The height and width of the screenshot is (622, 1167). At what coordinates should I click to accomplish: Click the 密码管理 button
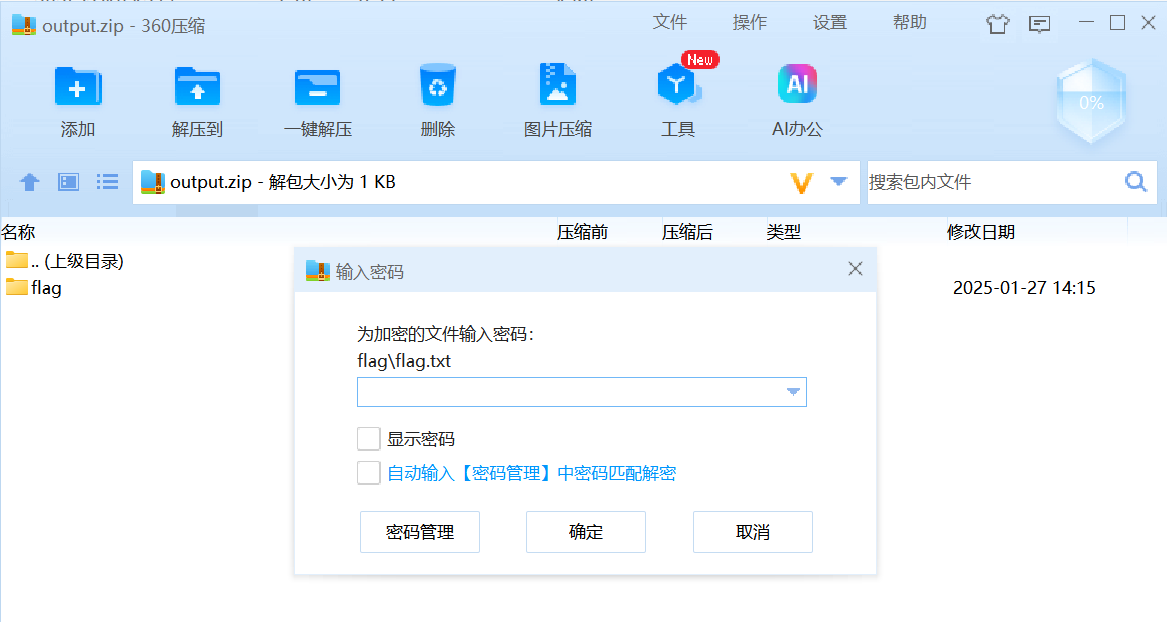pos(420,532)
